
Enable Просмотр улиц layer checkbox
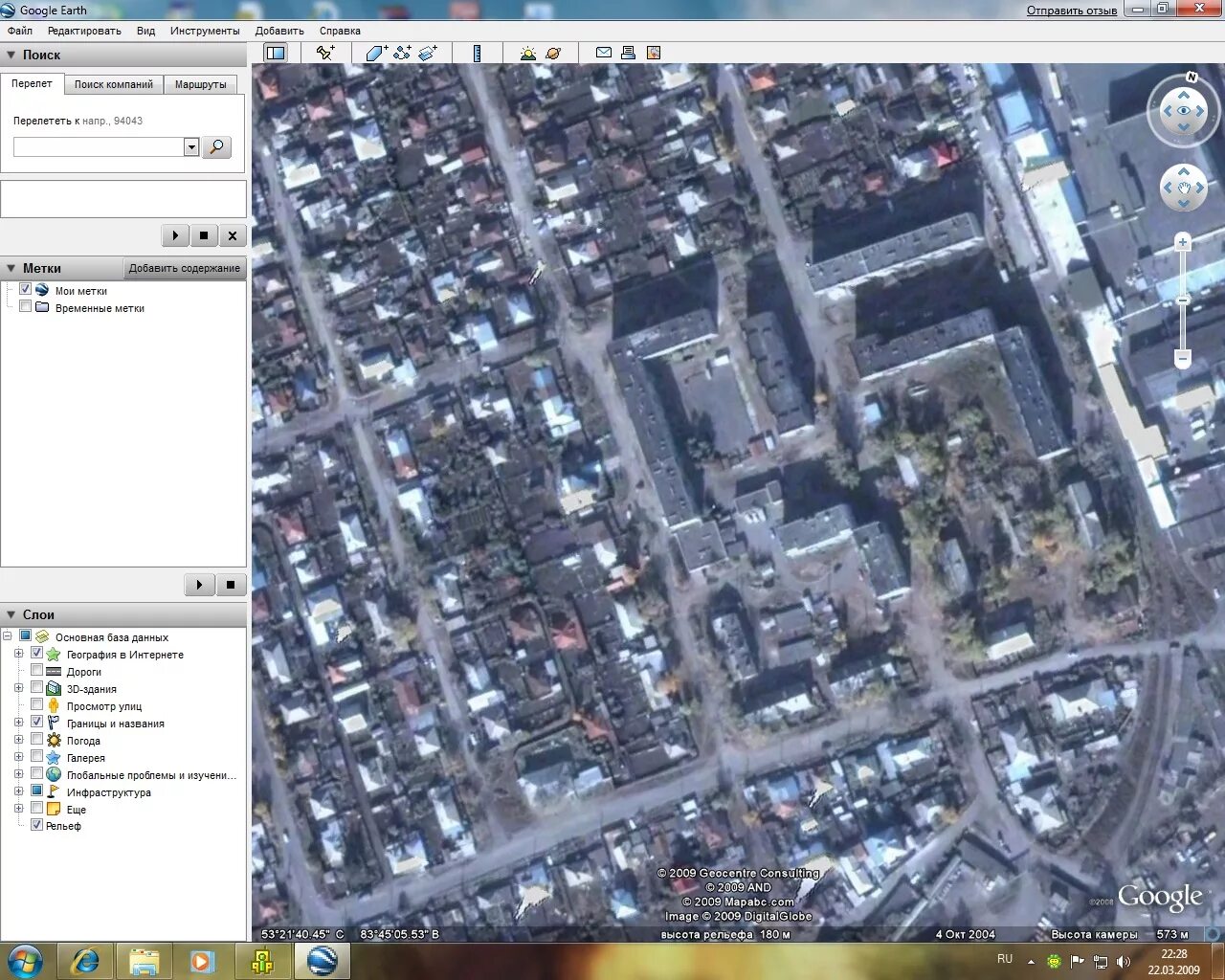[37, 706]
